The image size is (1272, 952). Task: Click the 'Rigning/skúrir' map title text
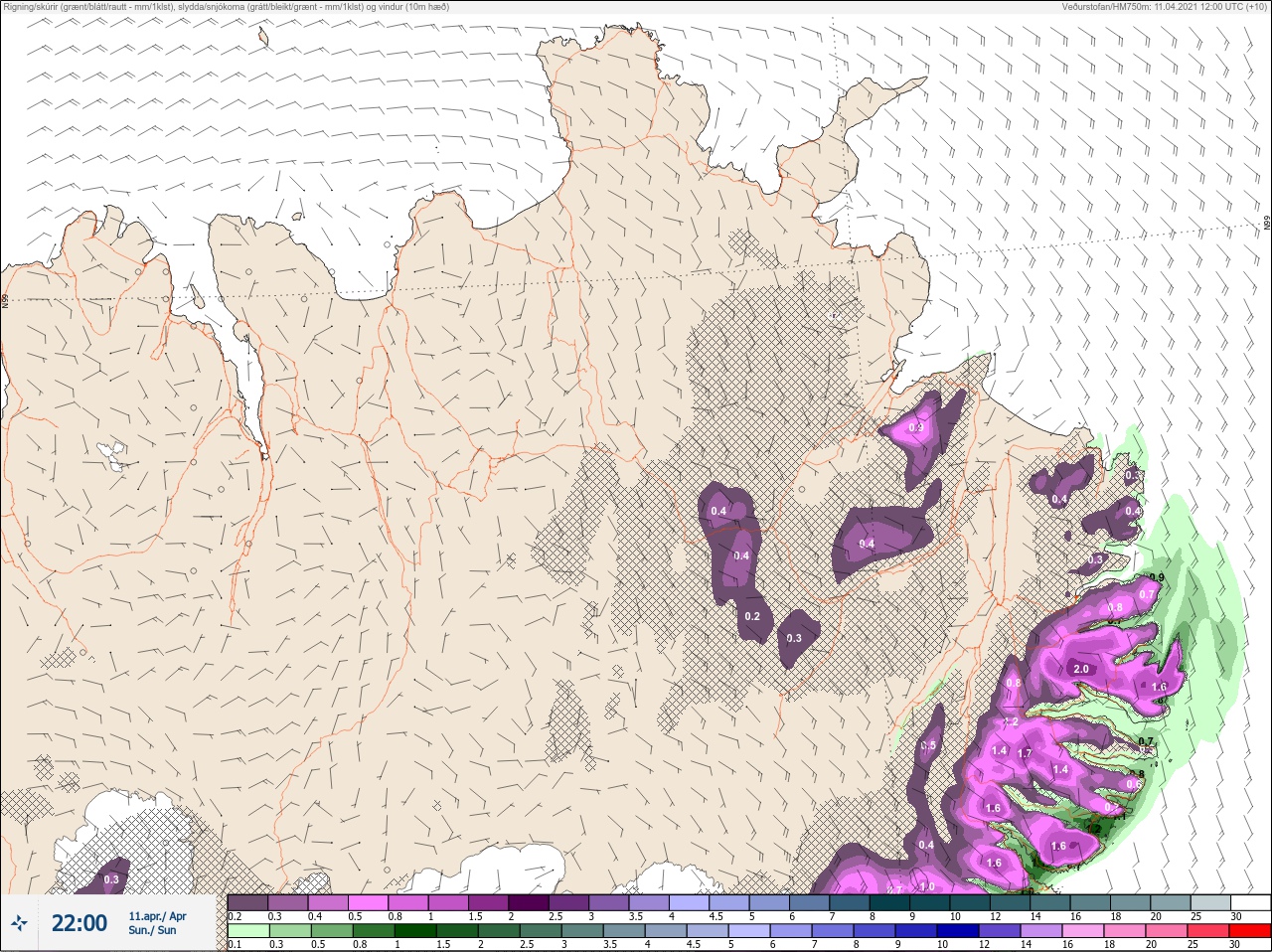coord(225,7)
